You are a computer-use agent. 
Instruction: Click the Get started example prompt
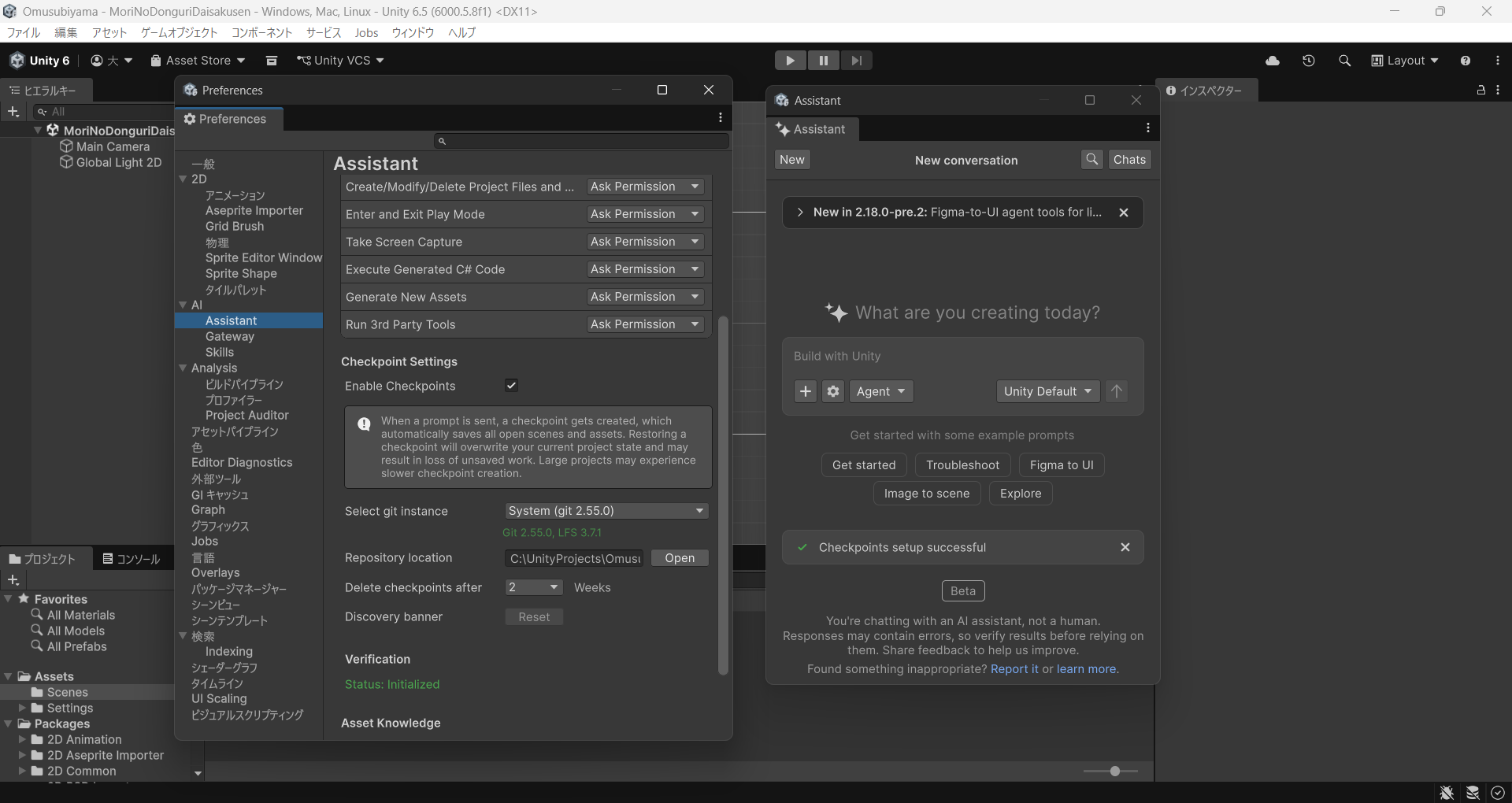864,465
